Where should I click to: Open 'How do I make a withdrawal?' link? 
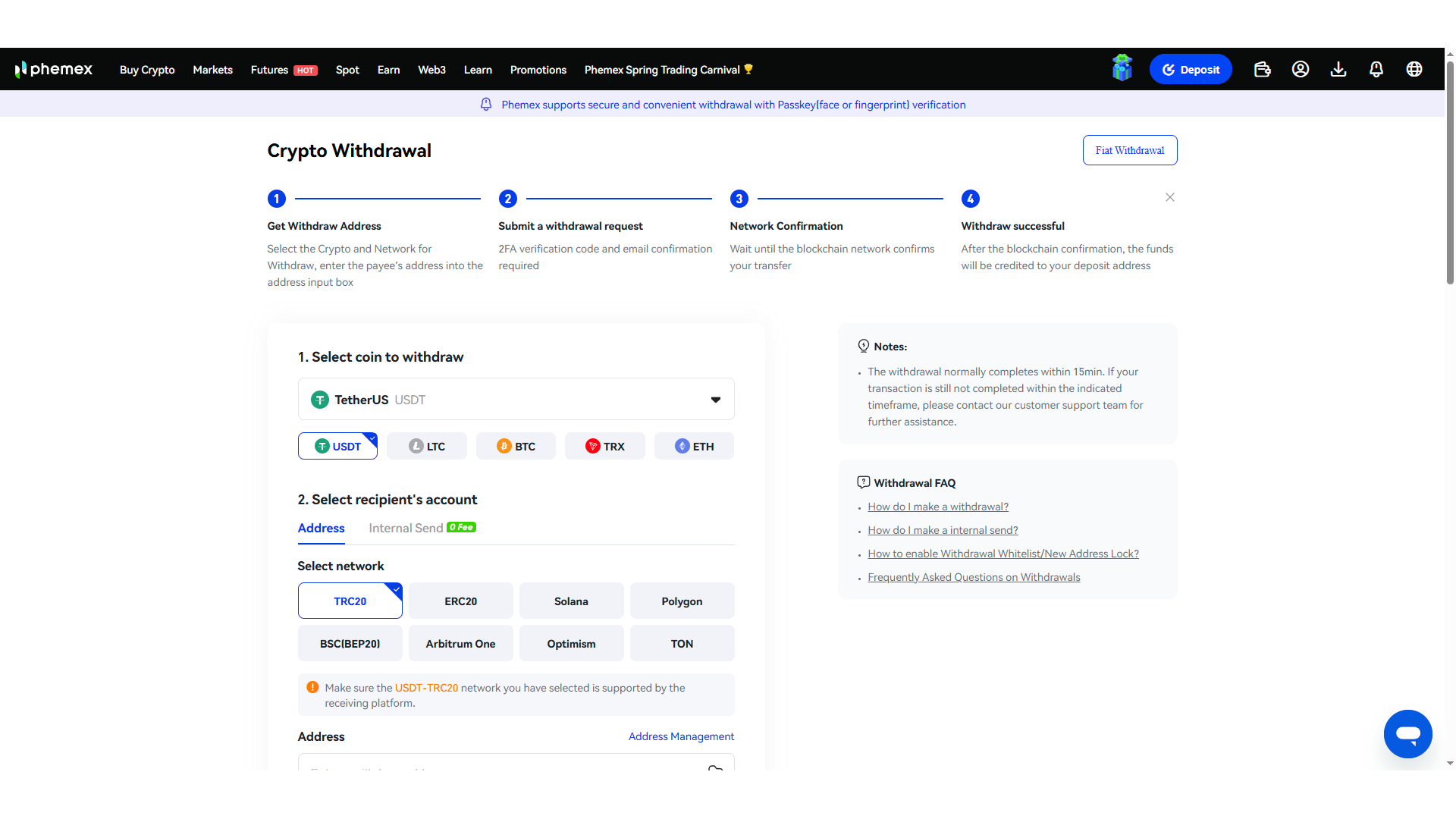coord(938,507)
